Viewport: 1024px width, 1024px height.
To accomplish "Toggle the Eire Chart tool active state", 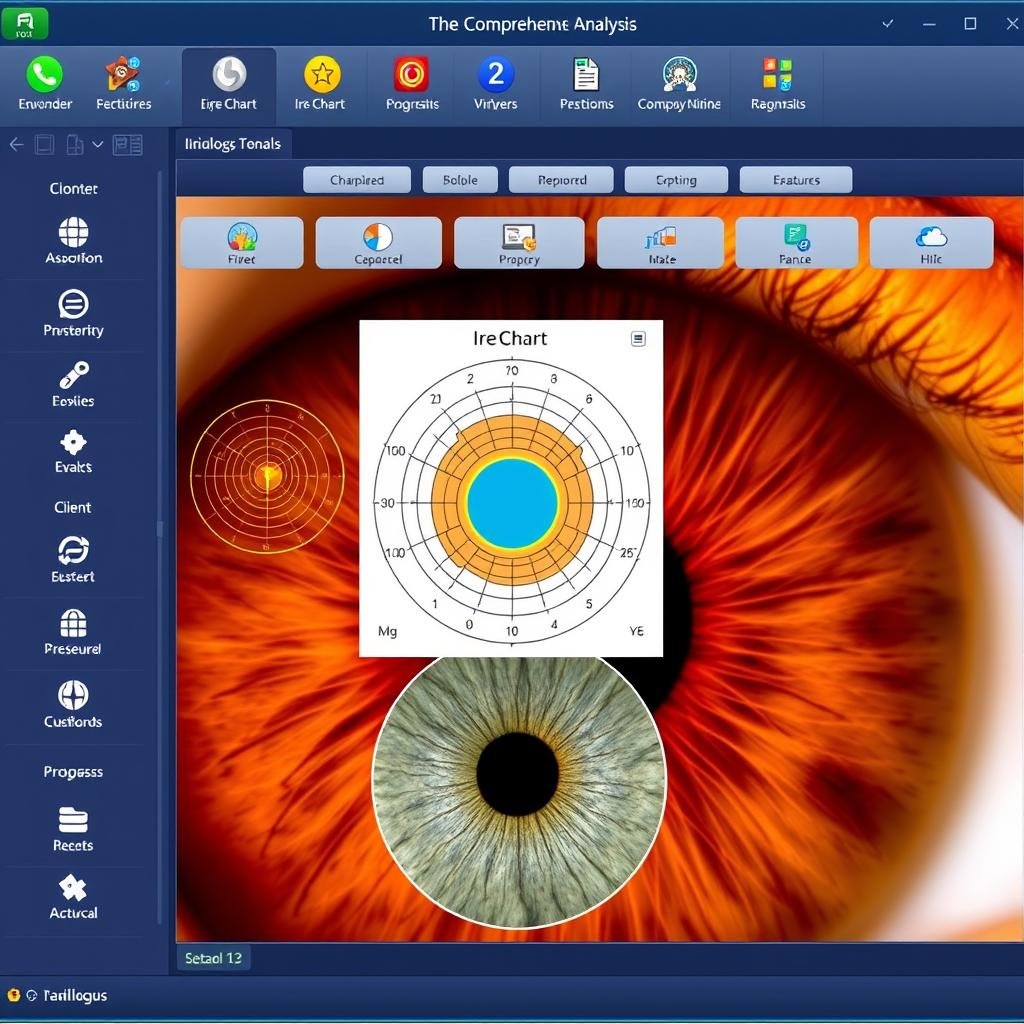I will 228,84.
